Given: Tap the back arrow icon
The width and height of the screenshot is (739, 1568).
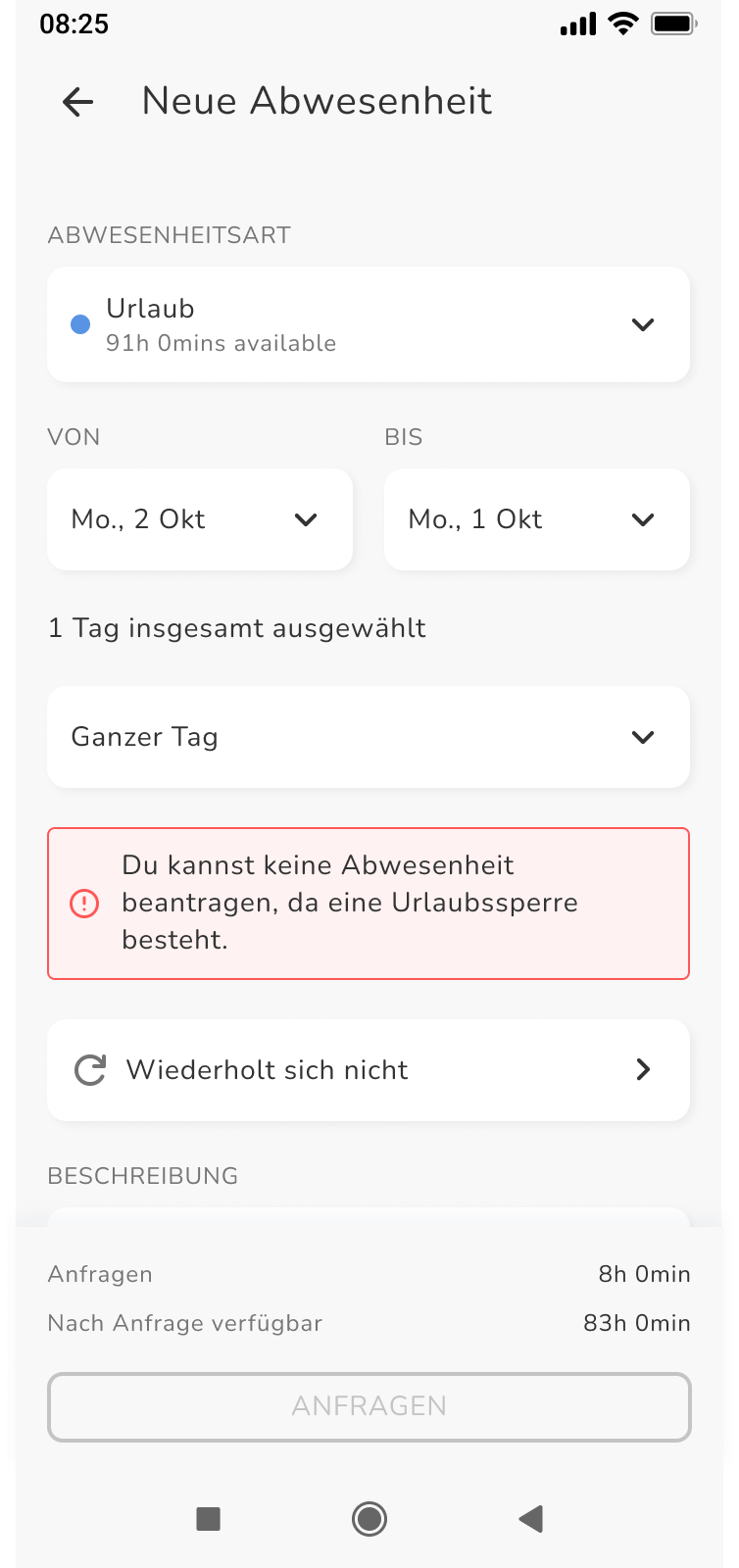Looking at the screenshot, I should [77, 101].
